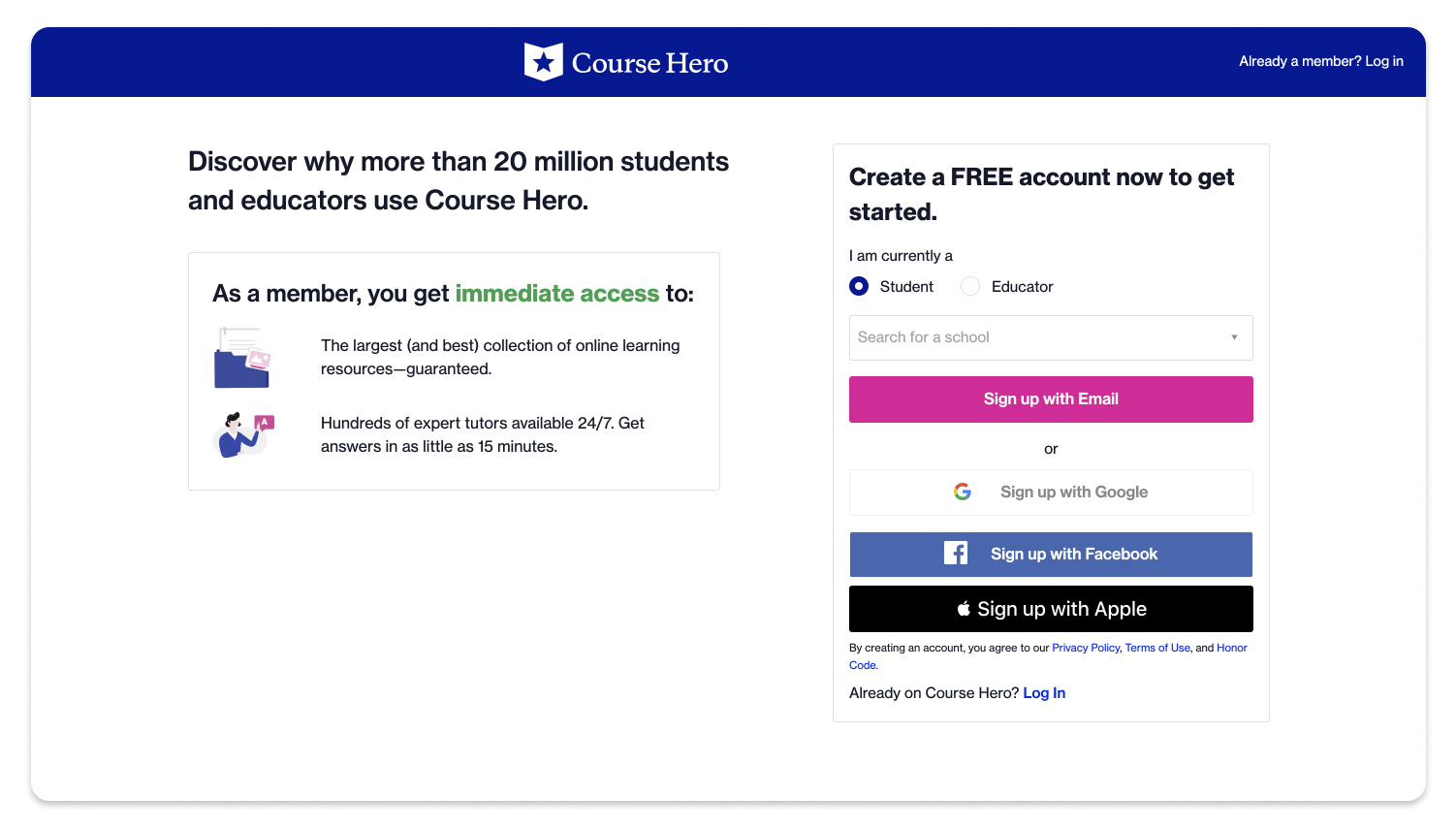Click the Course Hero shield star logo
The height and width of the screenshot is (828, 1456).
pos(543,62)
